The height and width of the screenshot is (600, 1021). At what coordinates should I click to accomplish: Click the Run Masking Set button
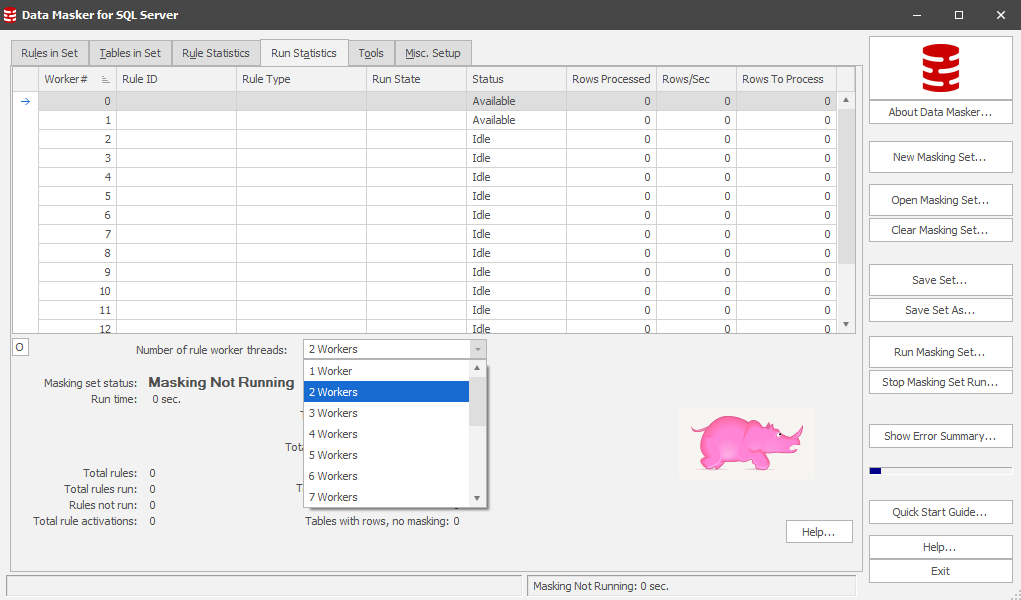tap(940, 352)
